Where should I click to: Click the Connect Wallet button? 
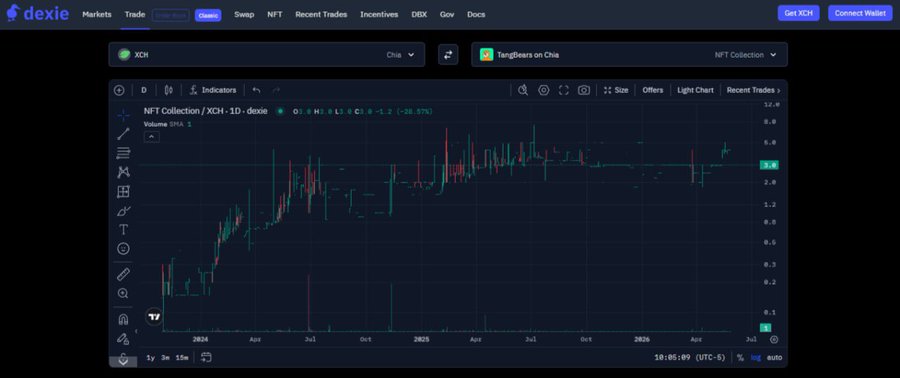[860, 13]
